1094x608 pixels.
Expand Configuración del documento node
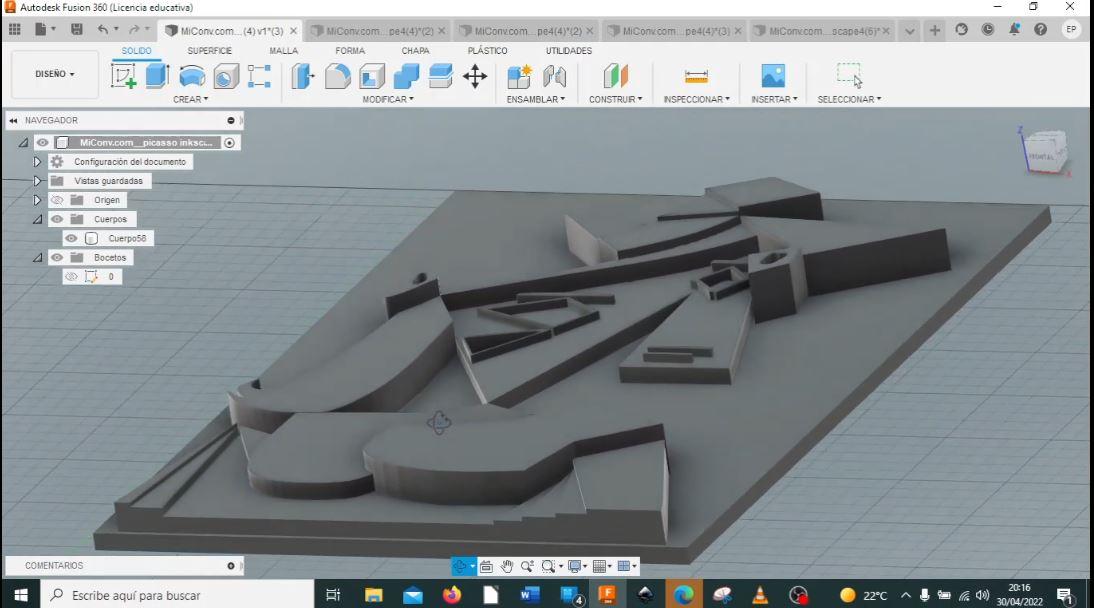[x=37, y=162]
